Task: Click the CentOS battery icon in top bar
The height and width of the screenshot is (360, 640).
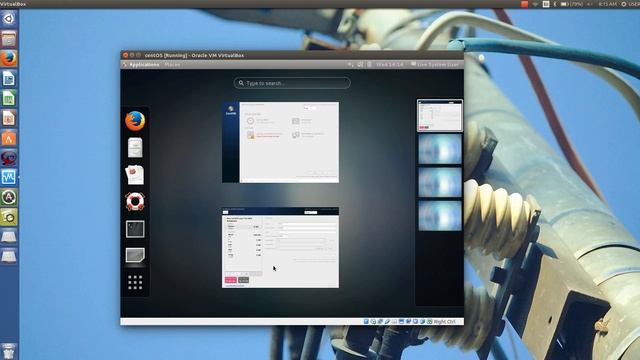Action: pos(369,64)
